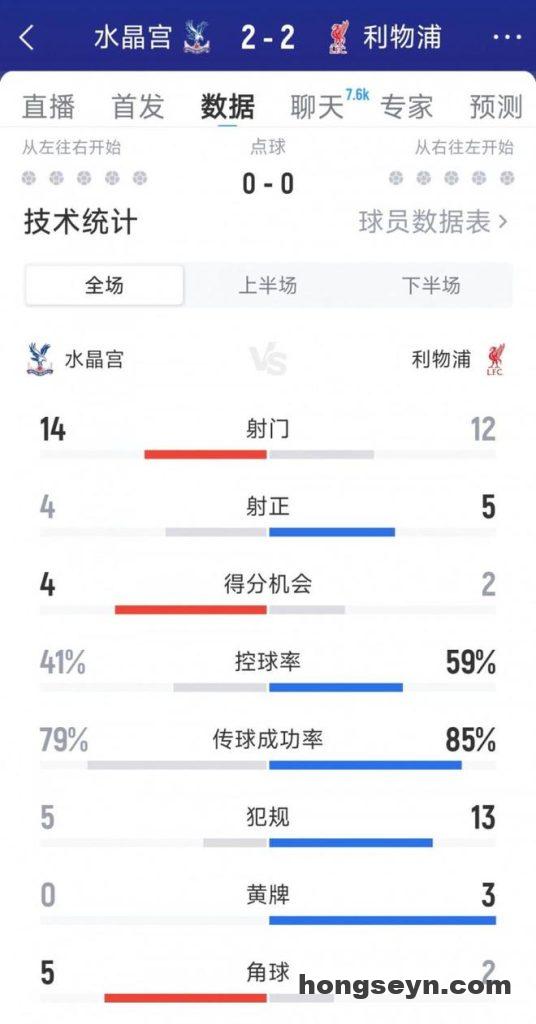Viewport: 536px width, 1024px height.
Task: Open the 预测 prediction tab
Action: 496,107
